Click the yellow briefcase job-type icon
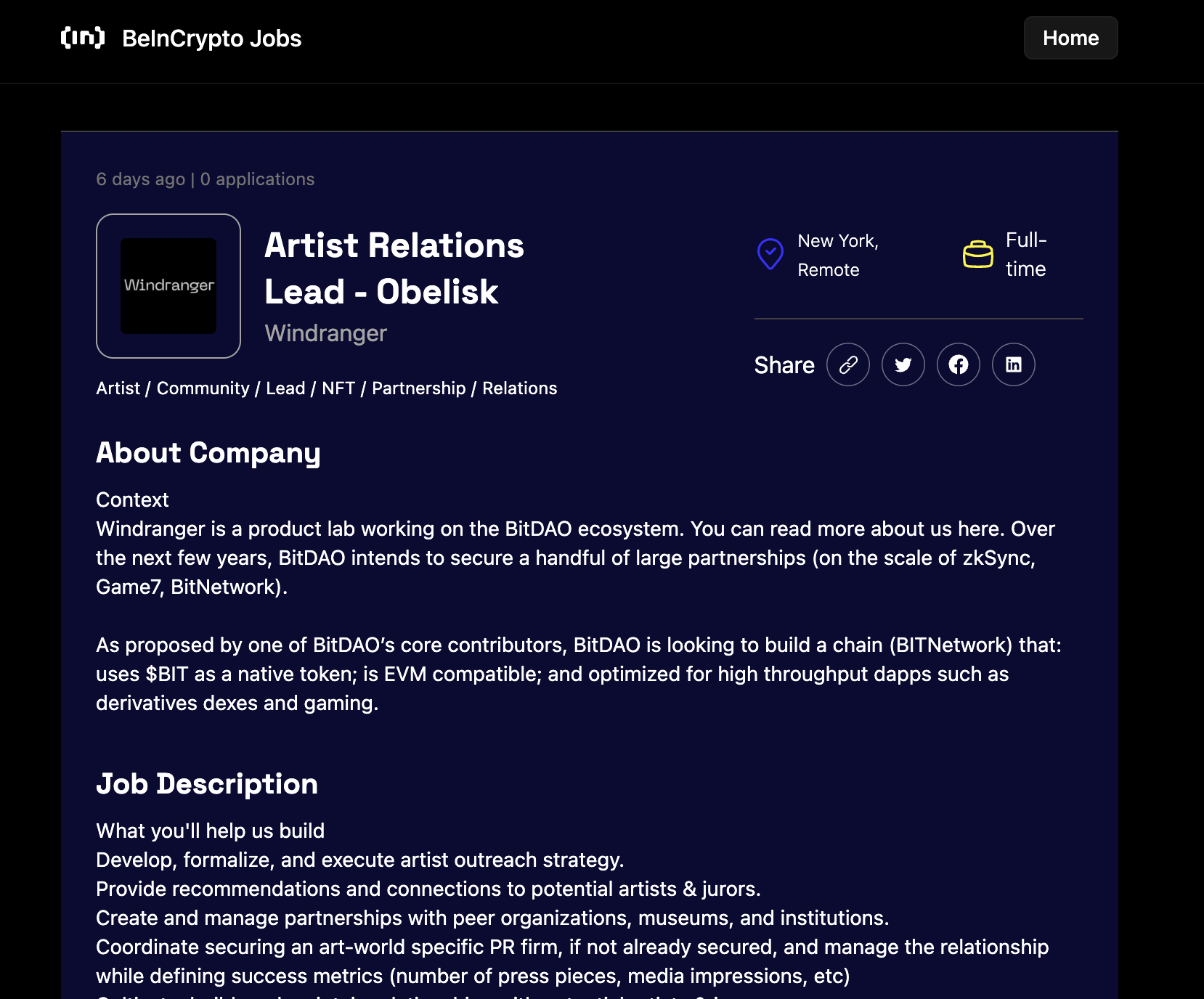 click(x=977, y=254)
